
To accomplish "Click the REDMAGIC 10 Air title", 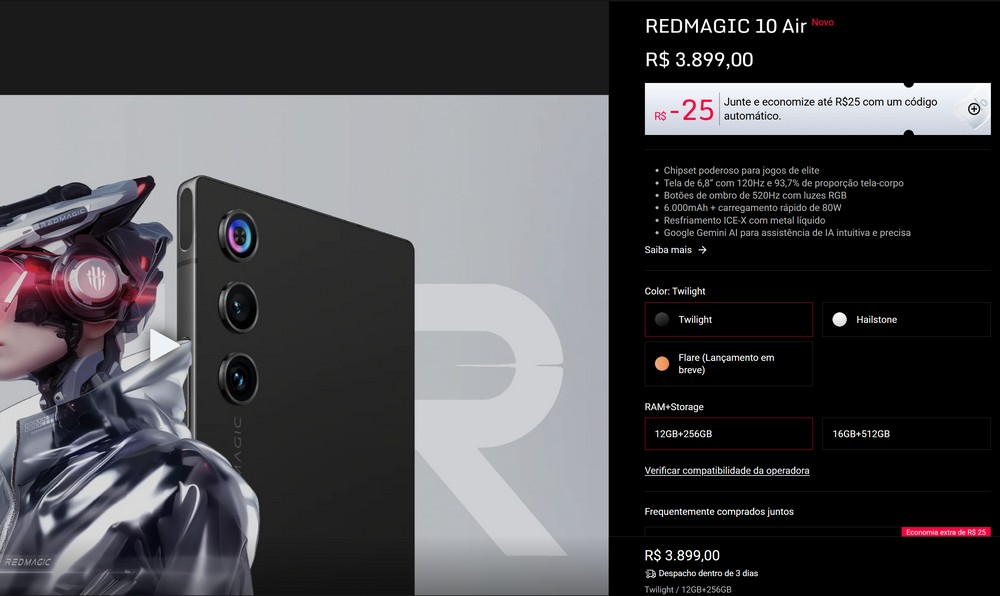I will click(726, 26).
